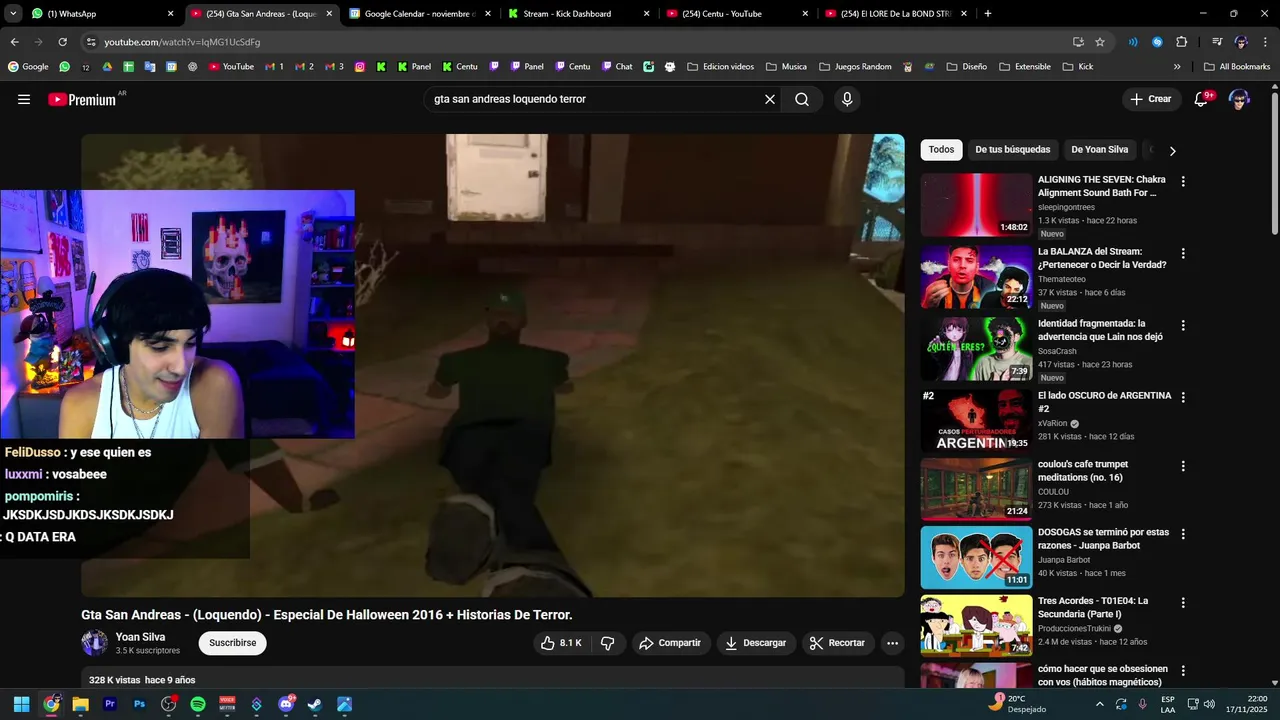Open Chrome extensions puzzle icon
Screen dimensions: 1280x720
click(x=1181, y=42)
